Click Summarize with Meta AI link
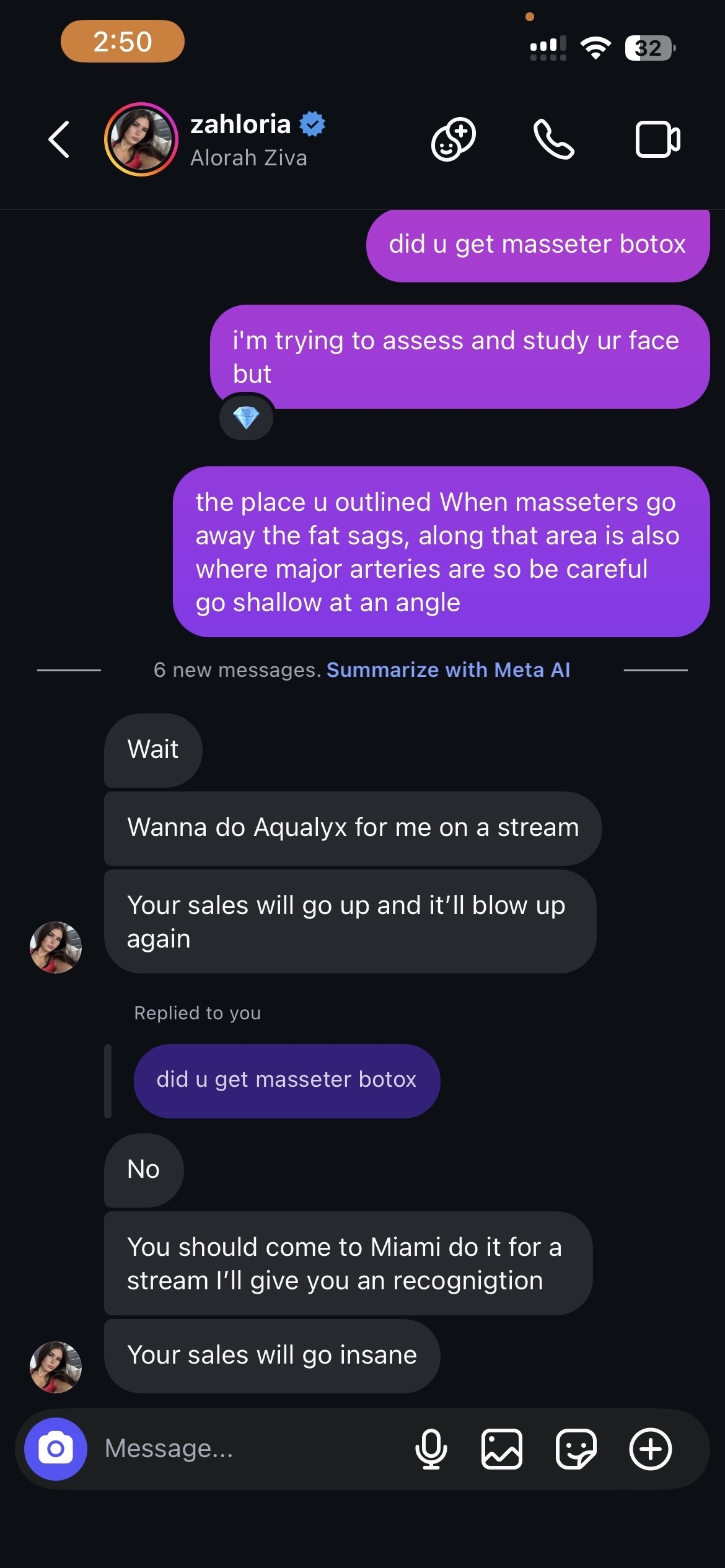 [448, 669]
